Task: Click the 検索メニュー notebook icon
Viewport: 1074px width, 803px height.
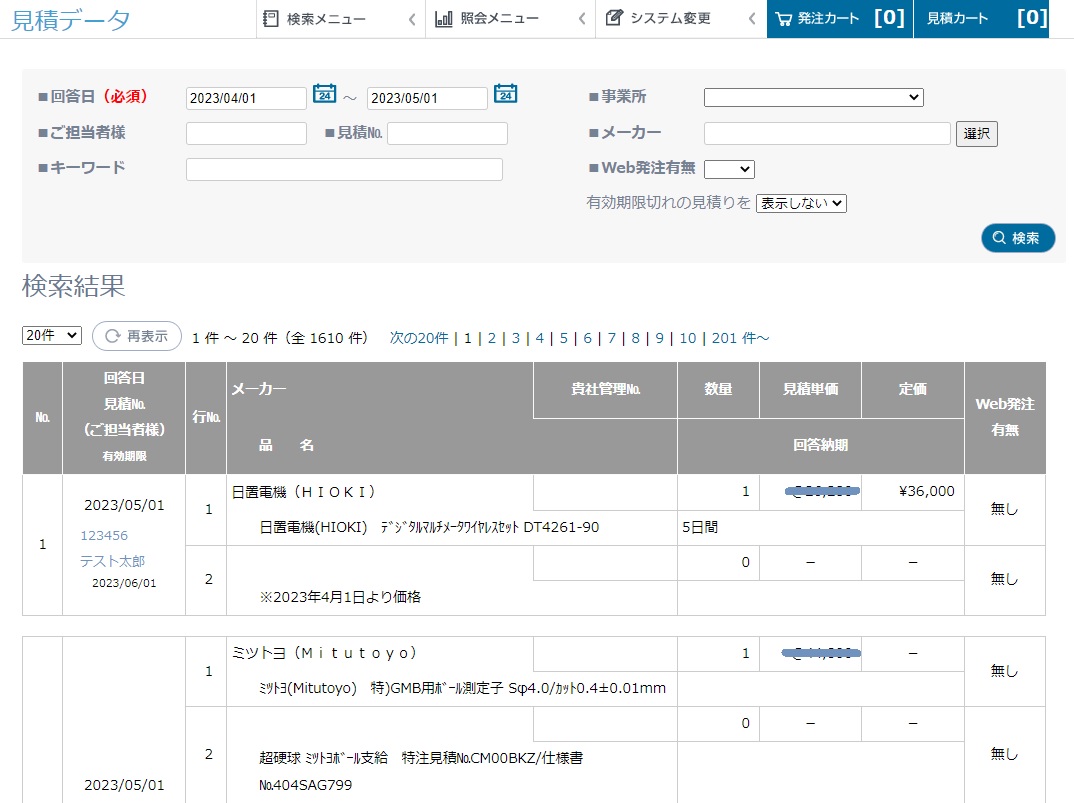Action: point(271,18)
